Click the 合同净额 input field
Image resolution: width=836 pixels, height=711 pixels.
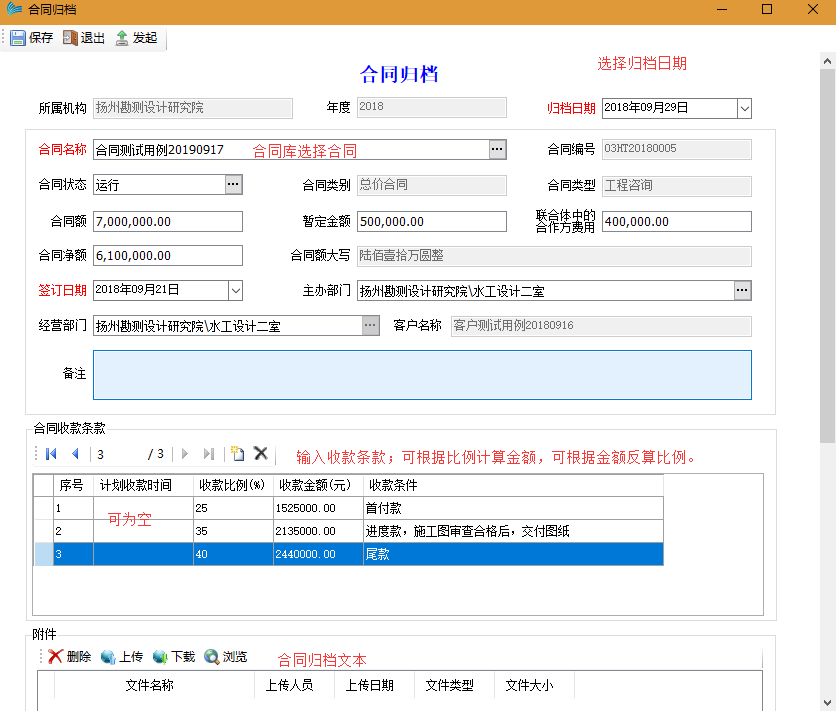click(168, 256)
